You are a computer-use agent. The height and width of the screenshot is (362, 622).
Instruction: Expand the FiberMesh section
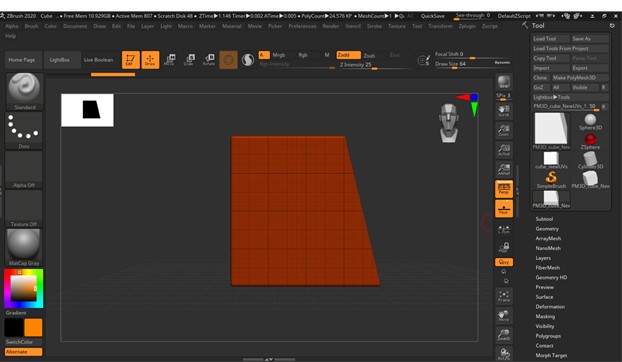547,268
